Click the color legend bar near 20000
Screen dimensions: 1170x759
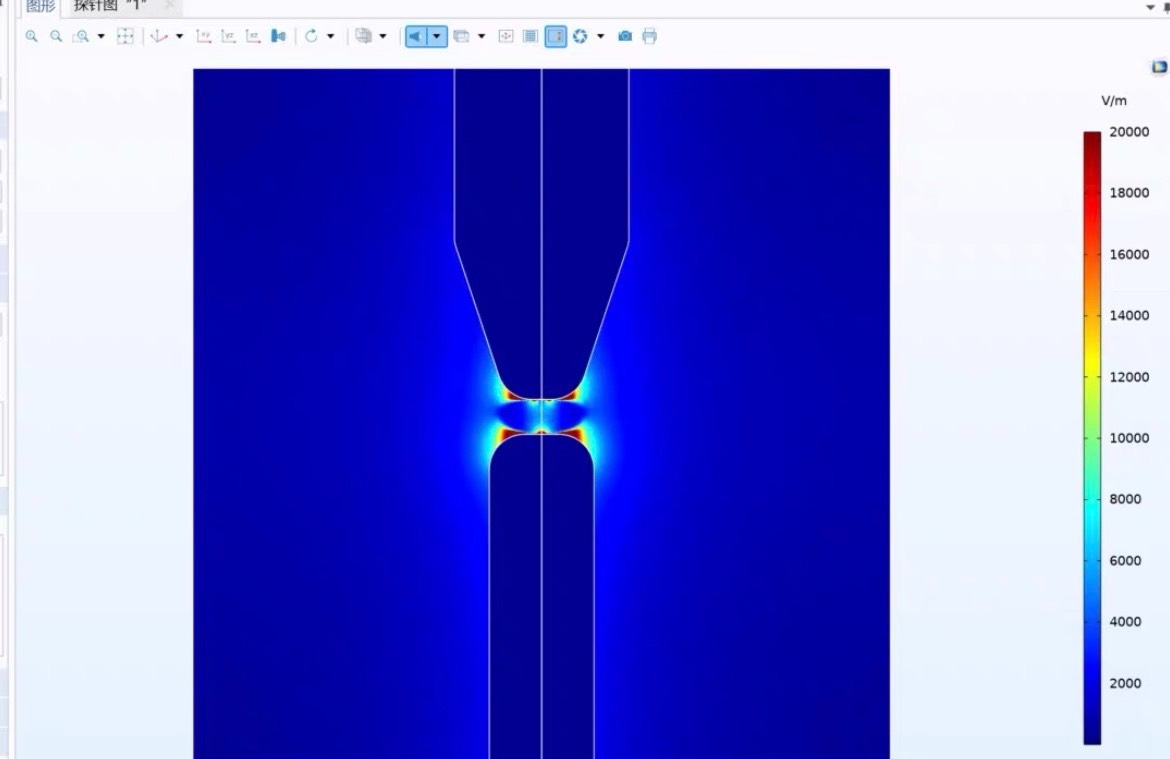[x=1092, y=138]
